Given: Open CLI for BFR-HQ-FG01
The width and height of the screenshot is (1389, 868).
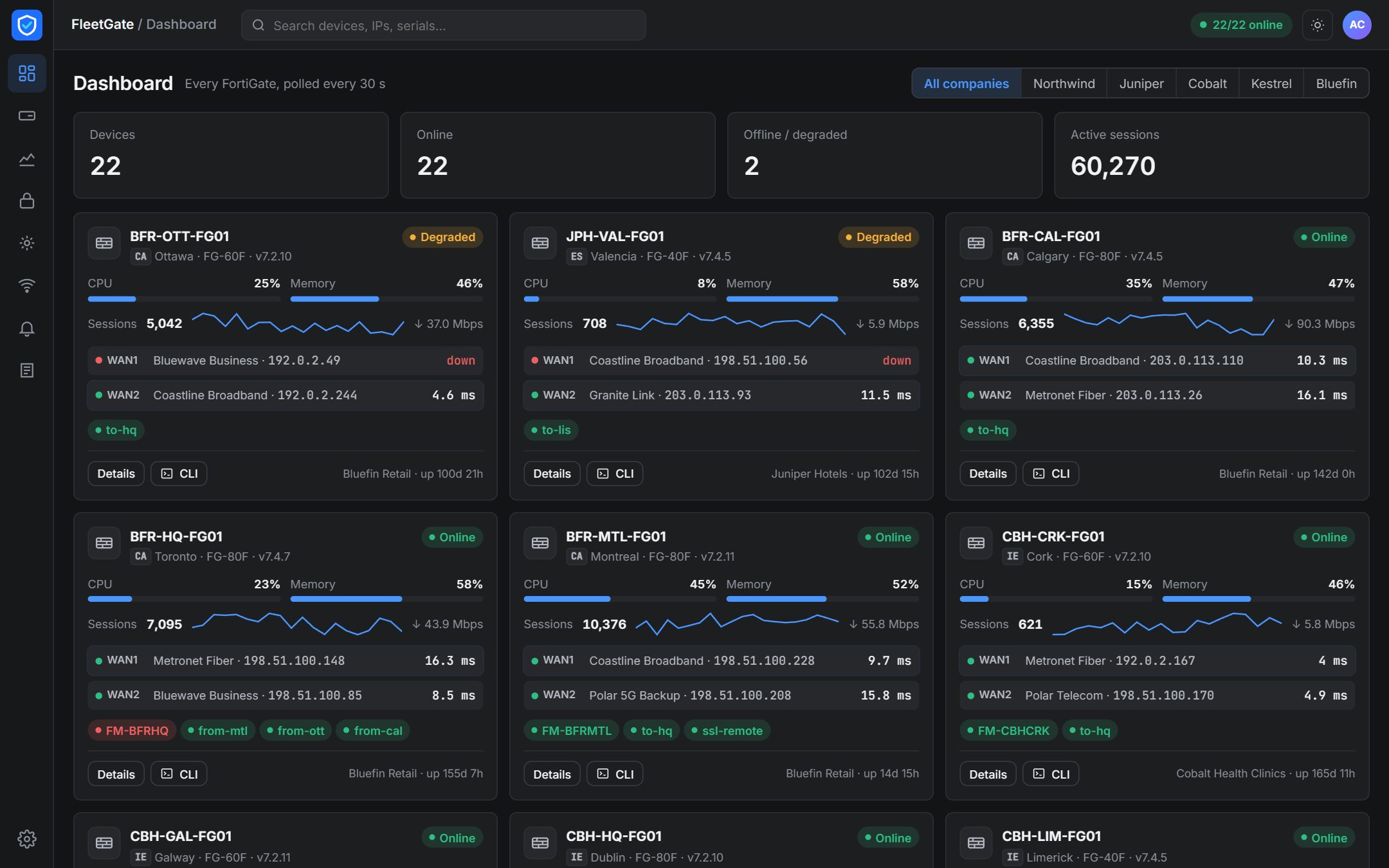Looking at the screenshot, I should pos(179,774).
